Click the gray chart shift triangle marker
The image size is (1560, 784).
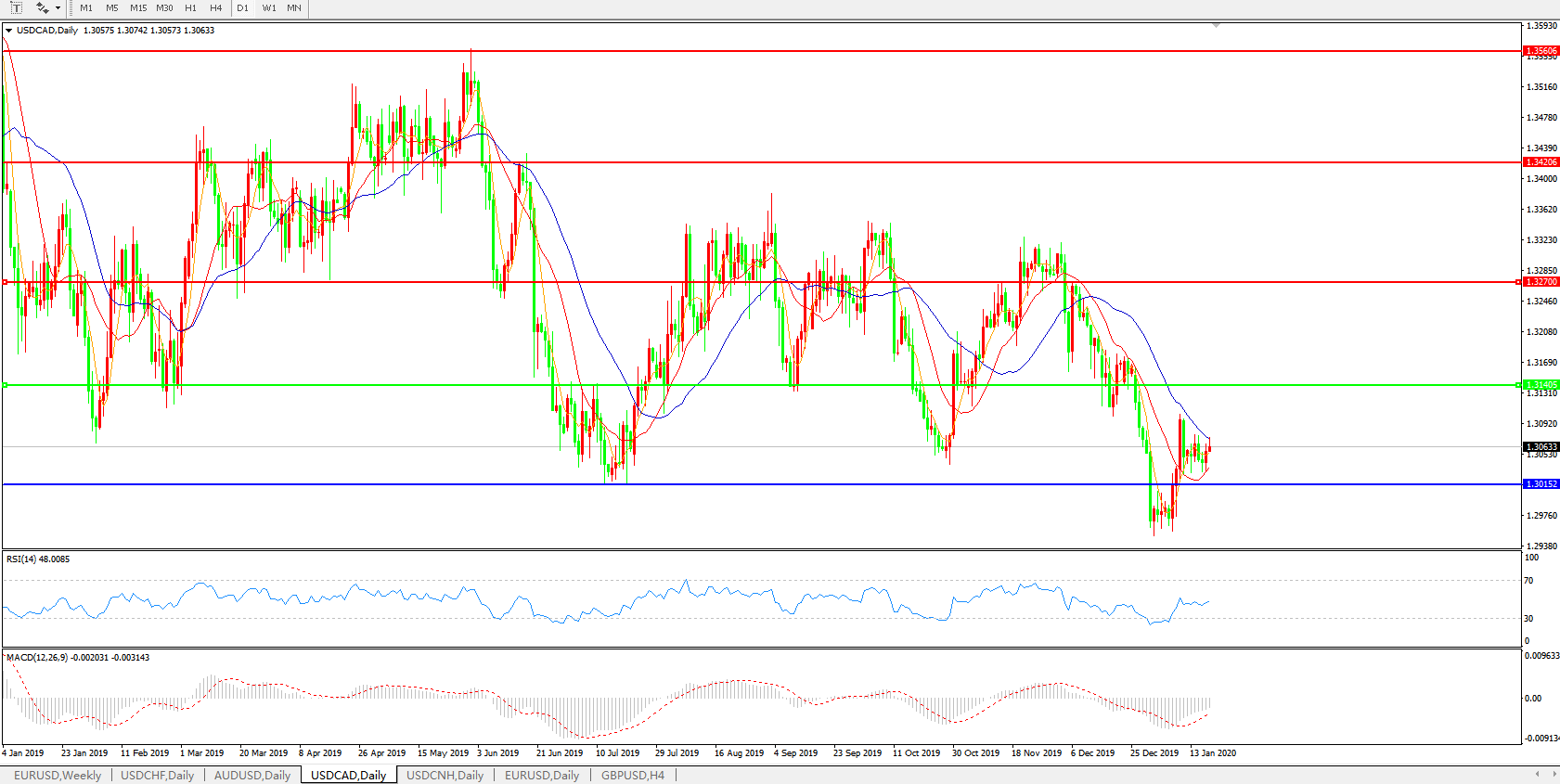click(1216, 25)
